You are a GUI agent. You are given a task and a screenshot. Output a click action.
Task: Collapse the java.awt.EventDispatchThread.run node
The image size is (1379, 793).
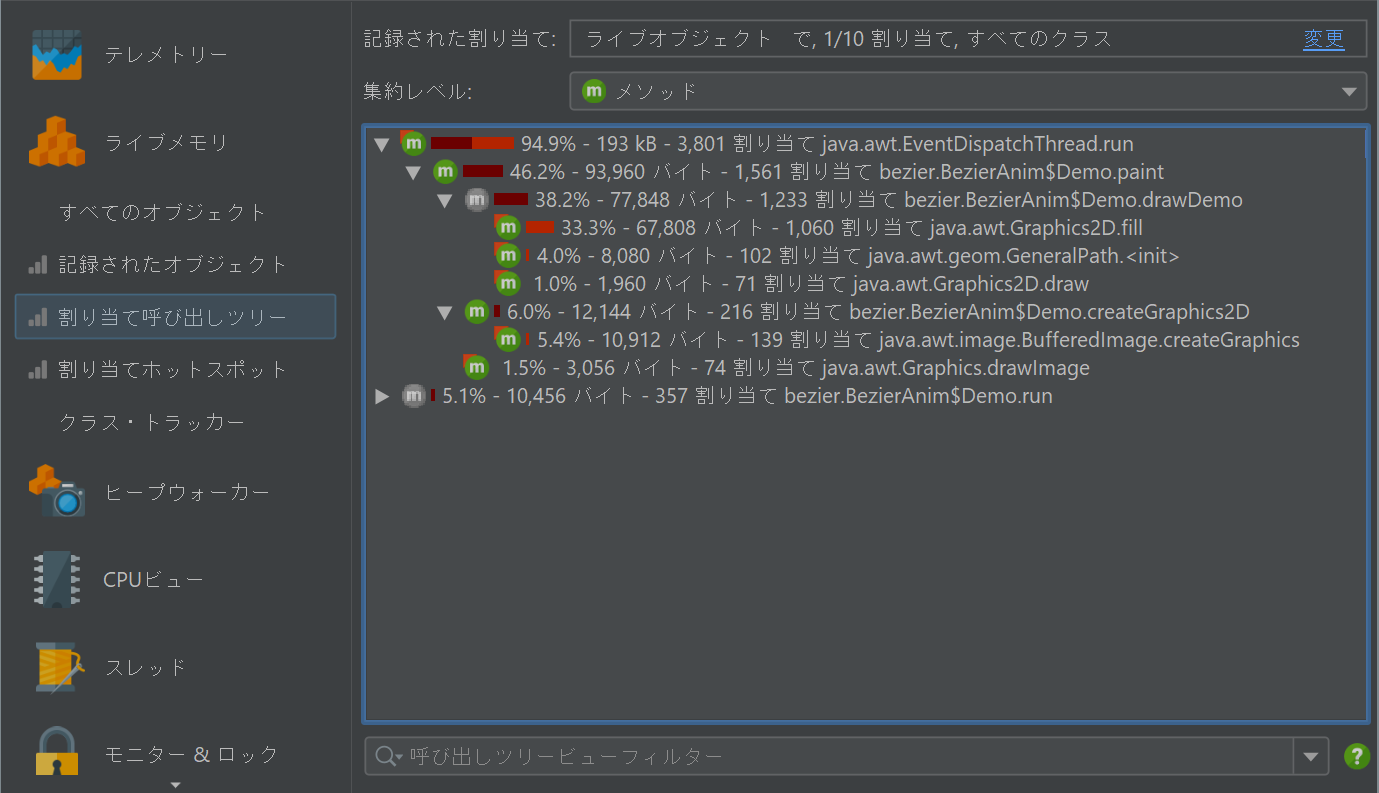[381, 145]
